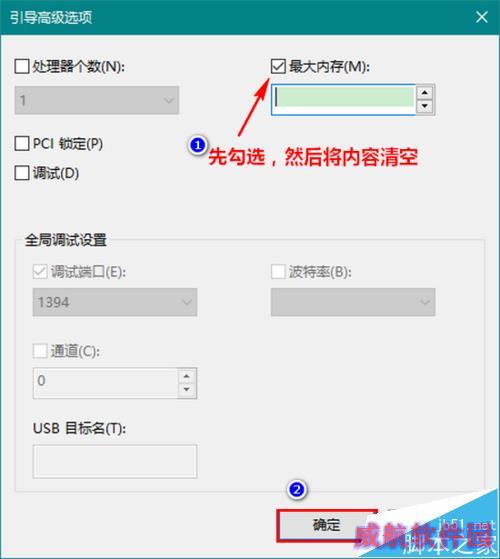Viewport: 500px width, 559px height.
Task: Enable the 调试(D) checkbox
Action: coord(22,173)
